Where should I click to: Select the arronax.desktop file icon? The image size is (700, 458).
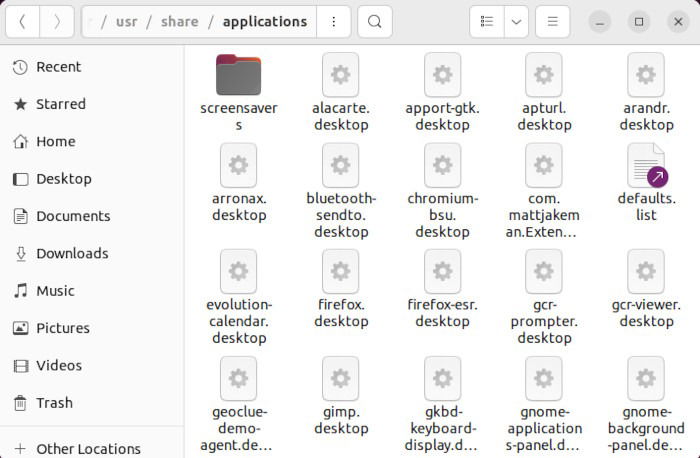click(238, 165)
